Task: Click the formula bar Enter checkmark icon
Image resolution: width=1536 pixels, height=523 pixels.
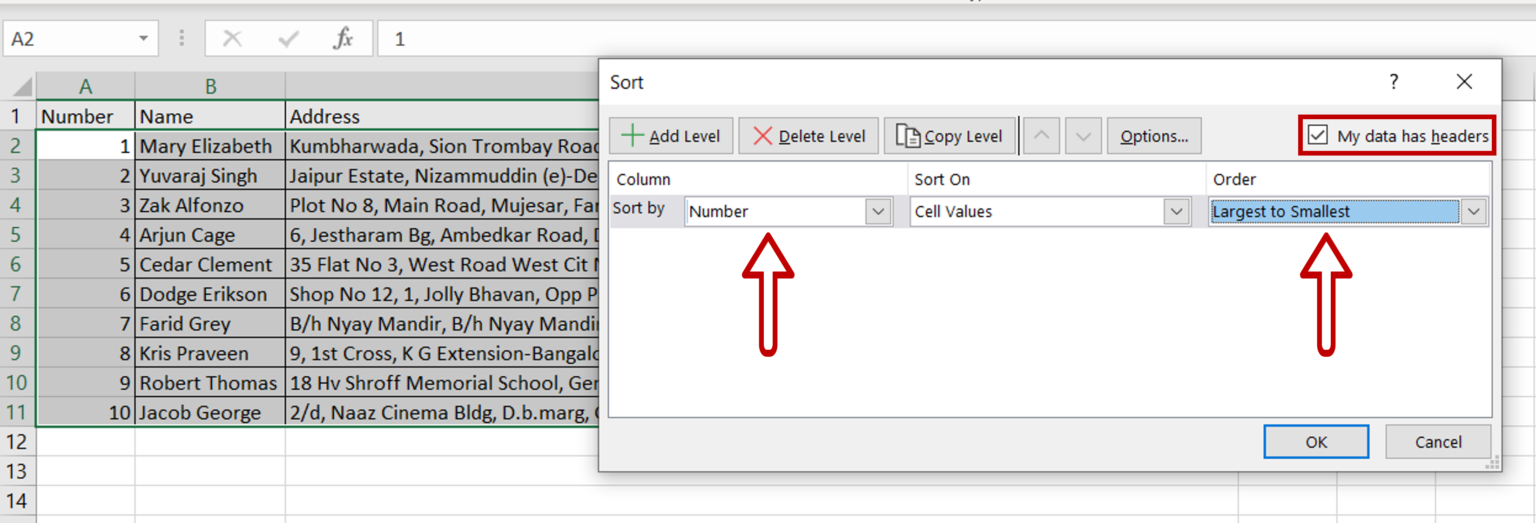Action: pyautogui.click(x=289, y=39)
